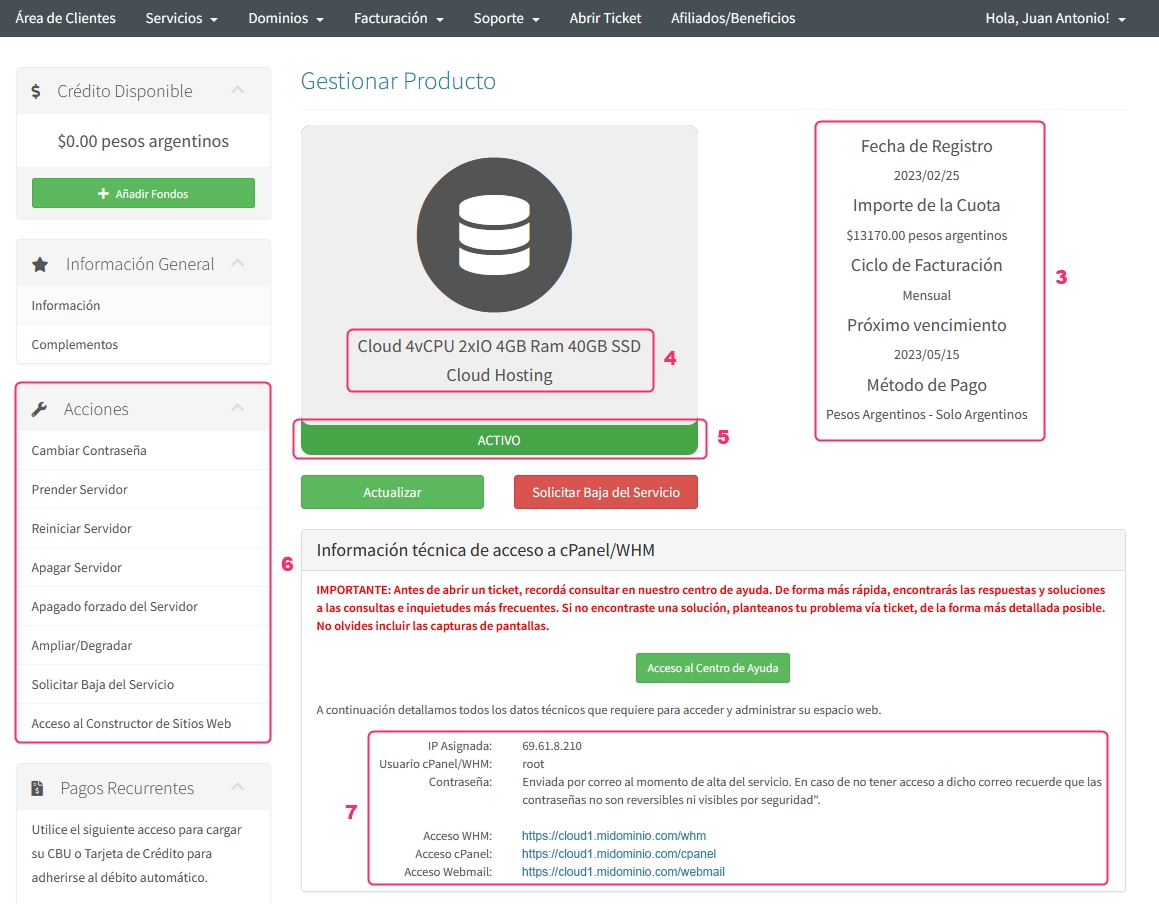Click the dollar icon beside Crédito Disponible
Image resolution: width=1159 pixels, height=904 pixels.
pyautogui.click(x=36, y=91)
